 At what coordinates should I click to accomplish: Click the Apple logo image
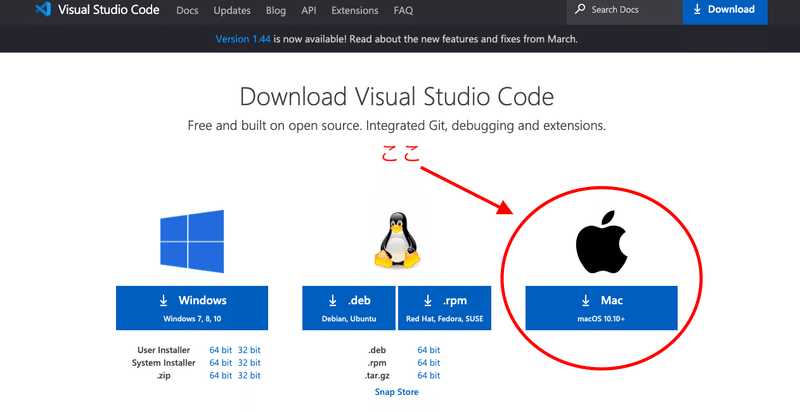pos(602,243)
